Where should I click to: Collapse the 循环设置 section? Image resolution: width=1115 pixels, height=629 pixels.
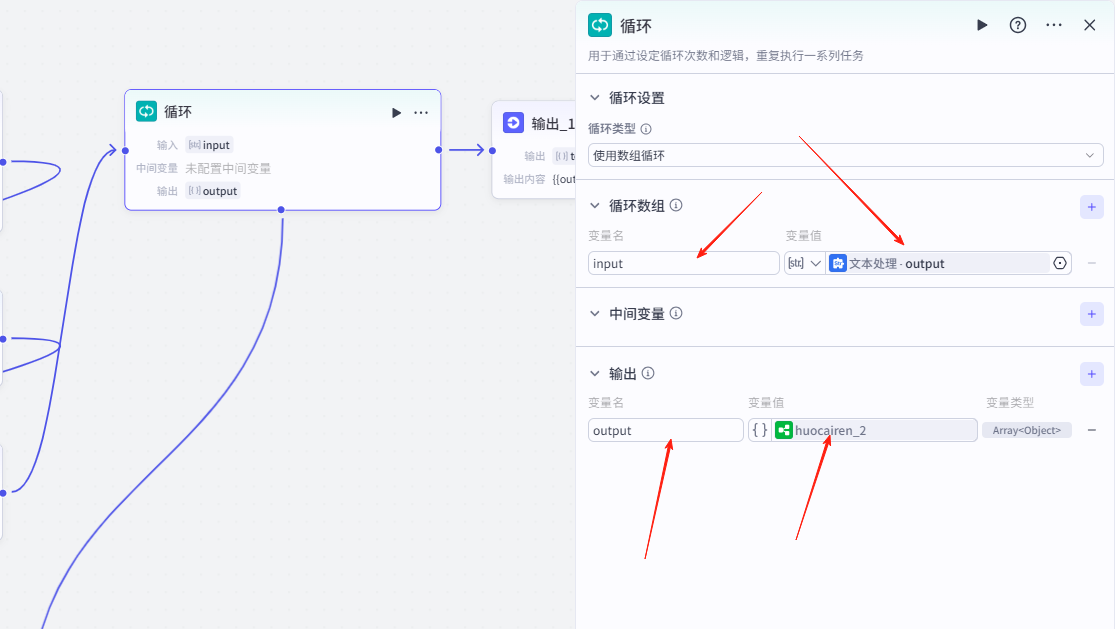(595, 98)
